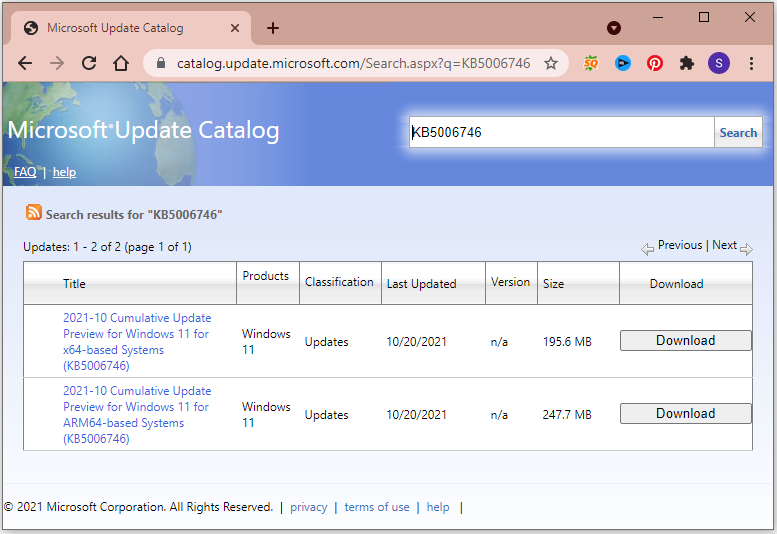Download the 195.6 MB x64 update
This screenshot has height=534, width=777.
coord(686,341)
